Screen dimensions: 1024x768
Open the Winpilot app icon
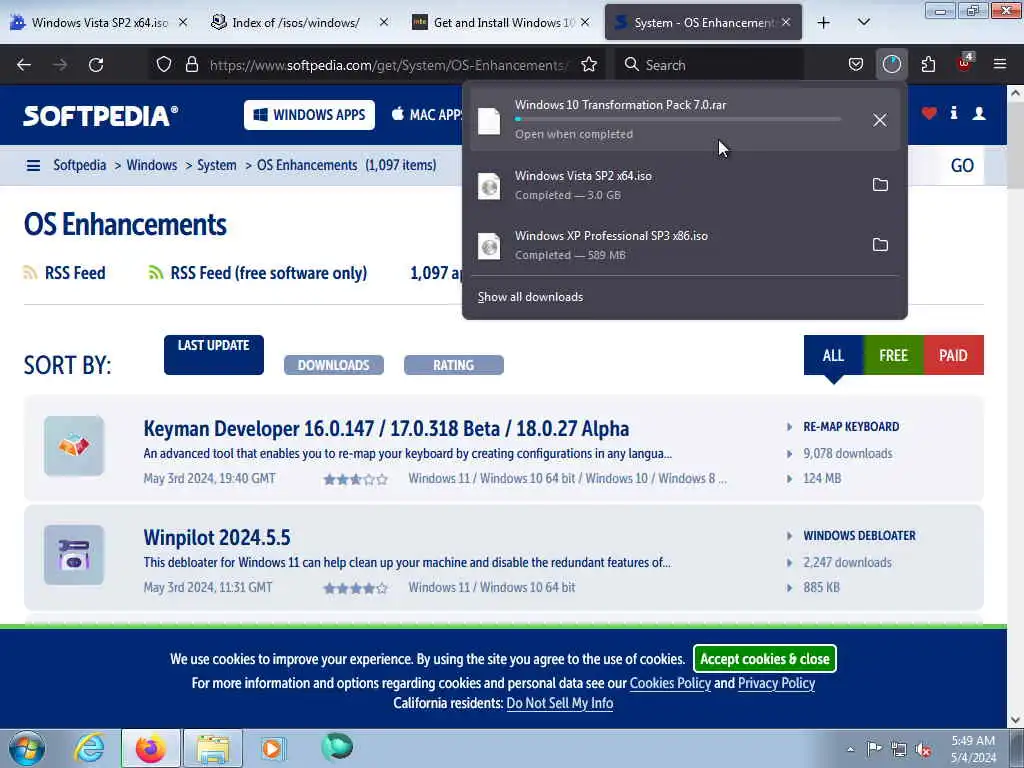74,555
